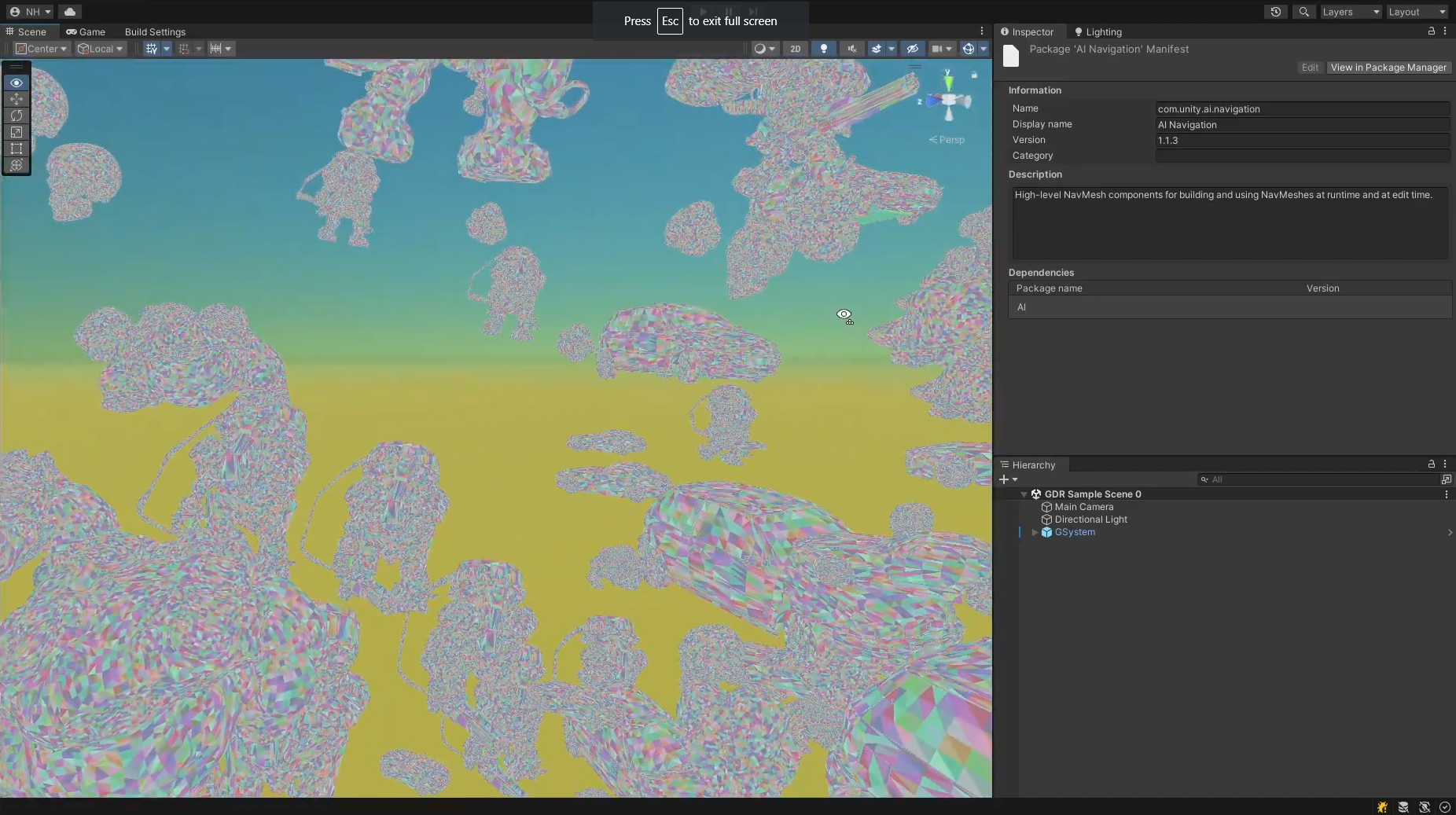
Task: Open the Center pivot mode dropdown
Action: click(42, 49)
